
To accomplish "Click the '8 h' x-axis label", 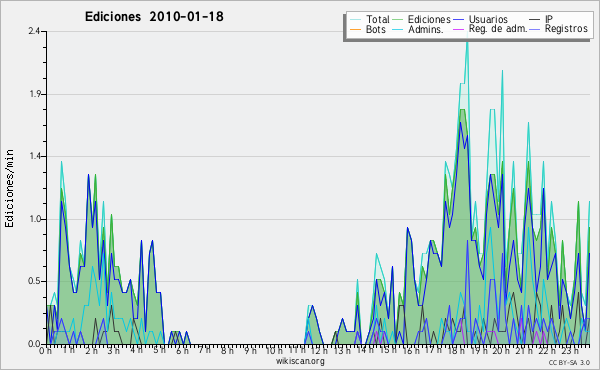I will [227, 351].
